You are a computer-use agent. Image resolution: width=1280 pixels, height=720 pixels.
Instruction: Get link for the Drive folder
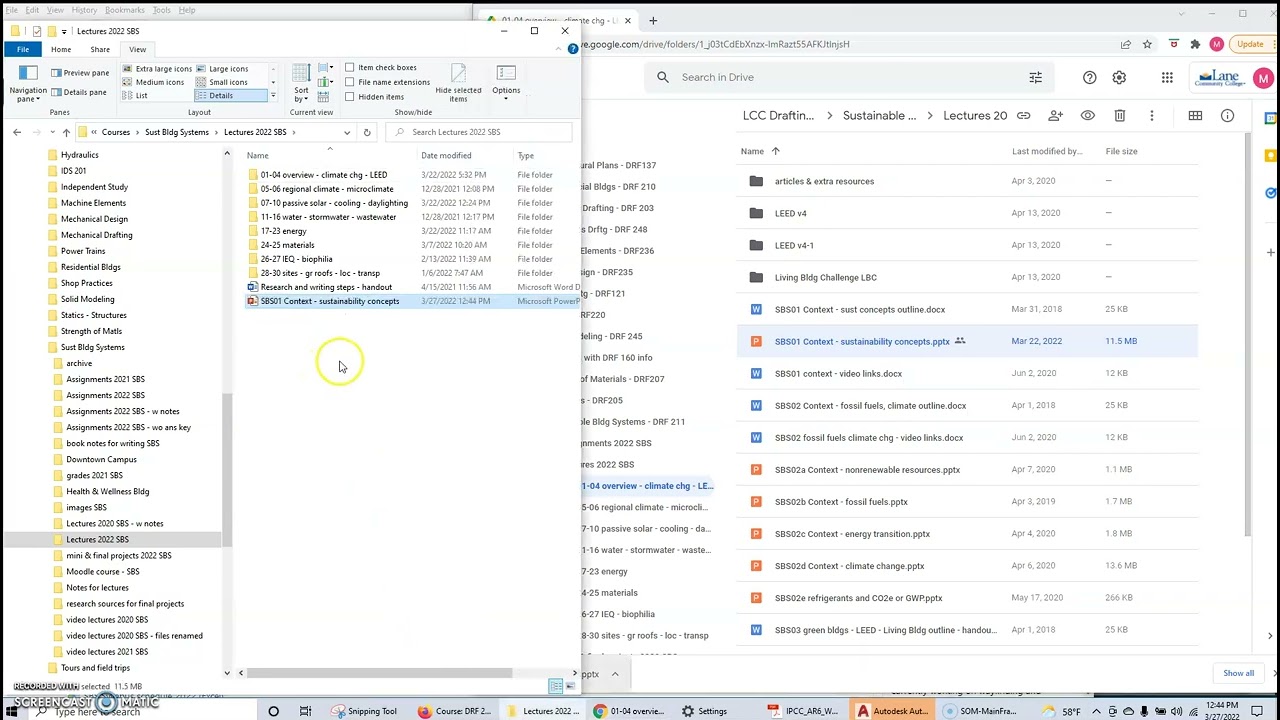coord(1024,116)
